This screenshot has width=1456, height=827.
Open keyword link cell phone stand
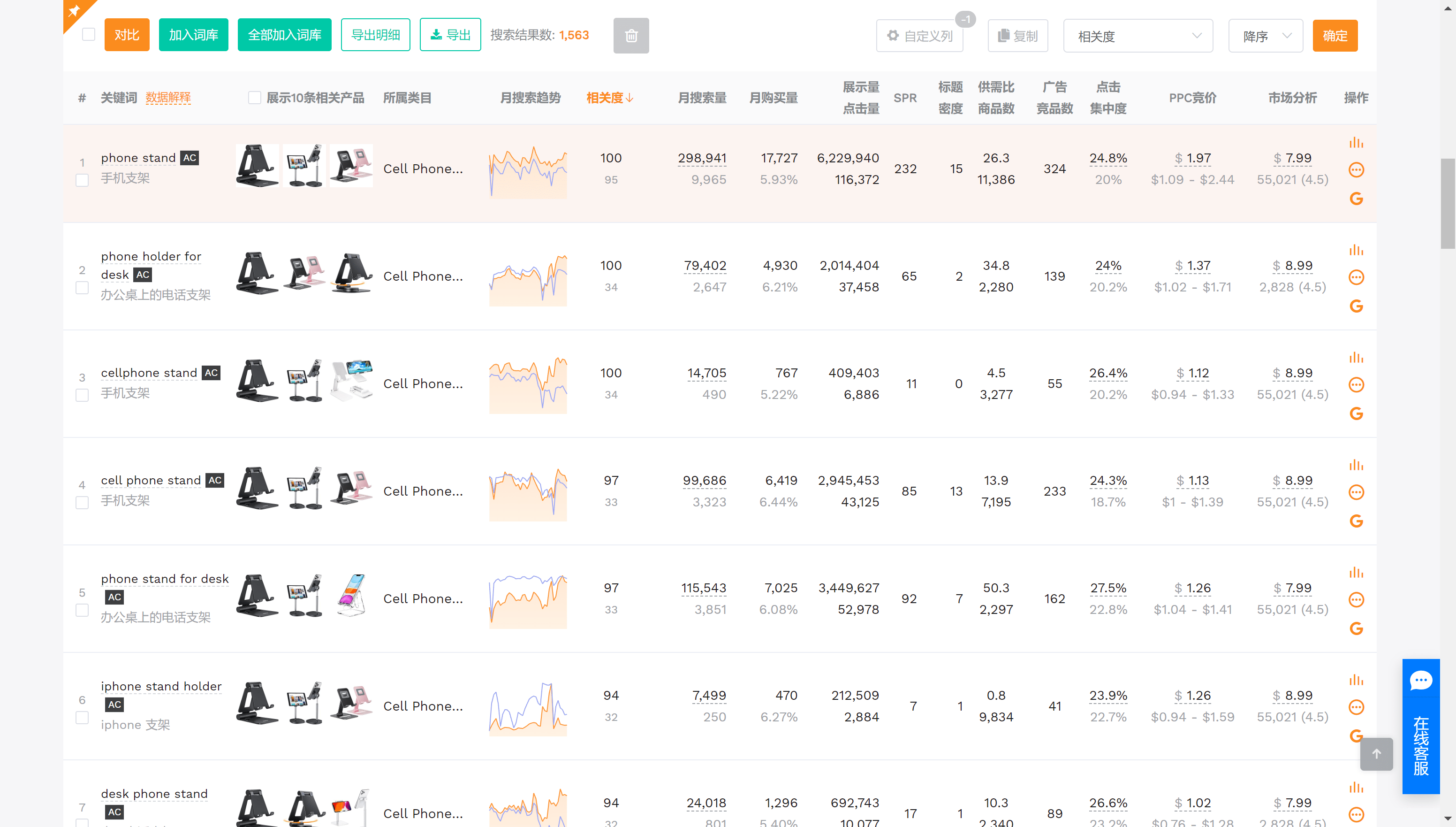point(151,481)
